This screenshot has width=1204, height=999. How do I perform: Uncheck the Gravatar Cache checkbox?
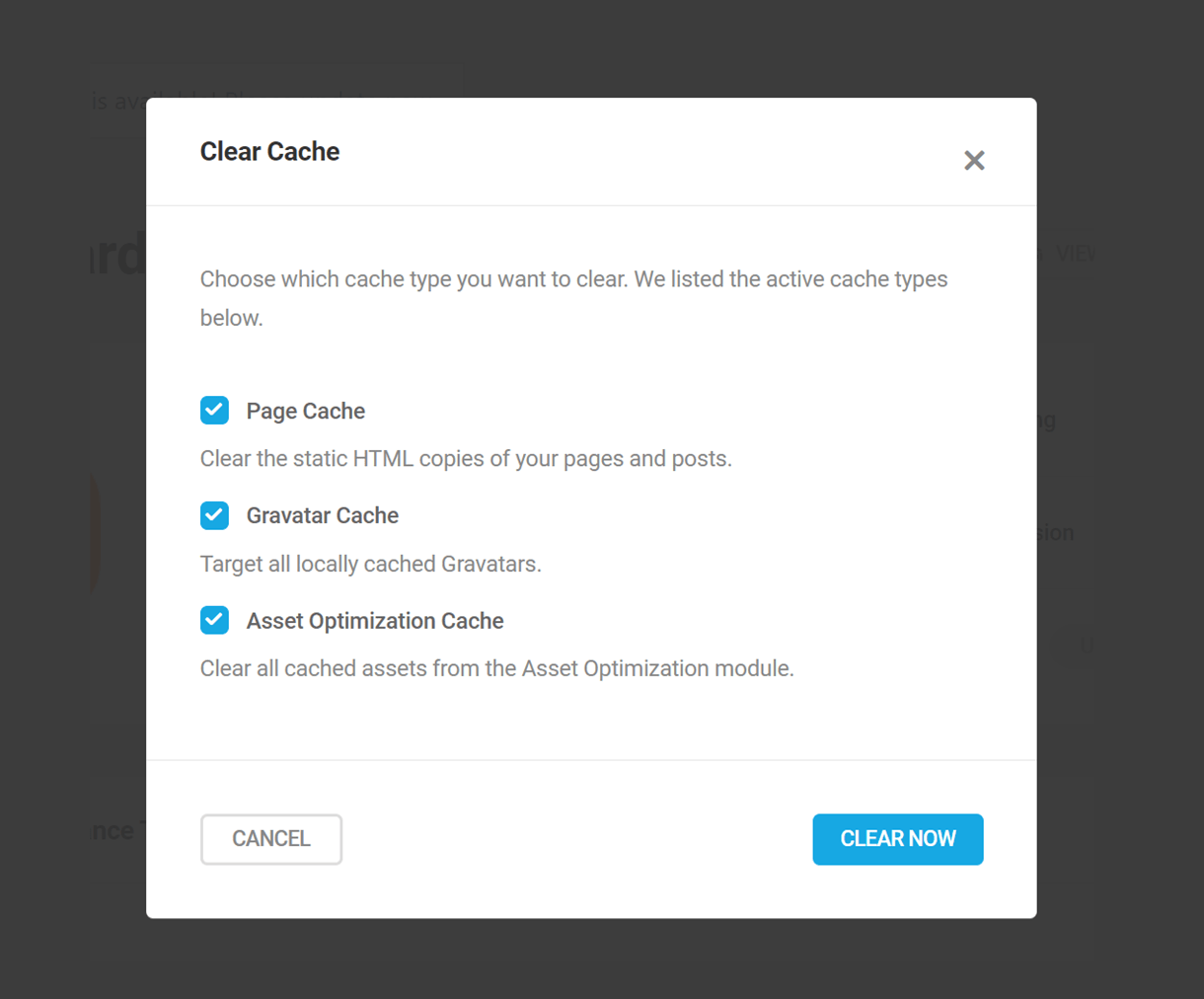(x=214, y=515)
